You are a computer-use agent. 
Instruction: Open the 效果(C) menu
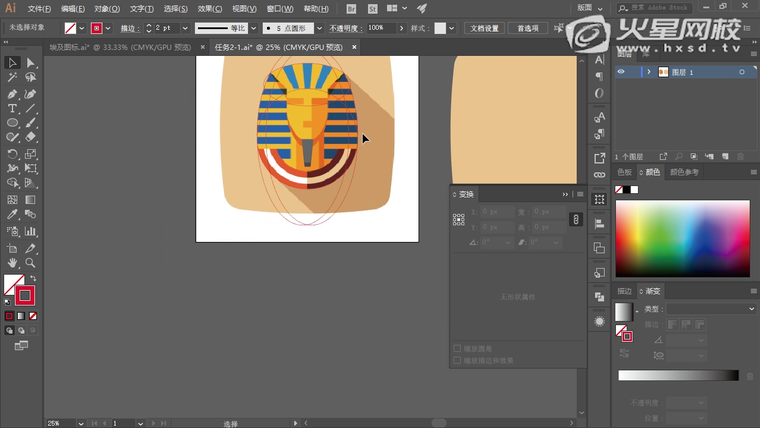209,8
